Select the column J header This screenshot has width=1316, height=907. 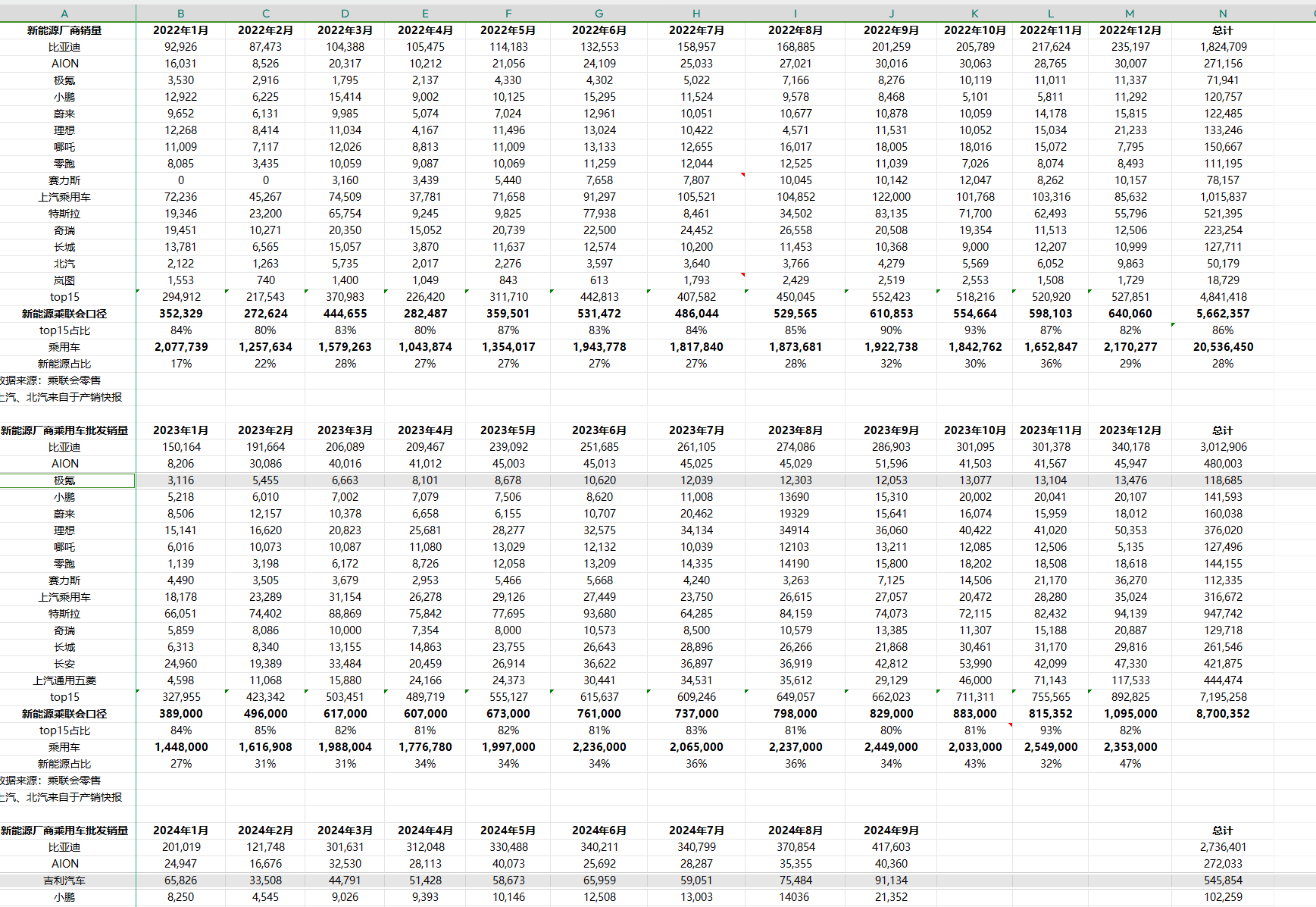tap(892, 14)
